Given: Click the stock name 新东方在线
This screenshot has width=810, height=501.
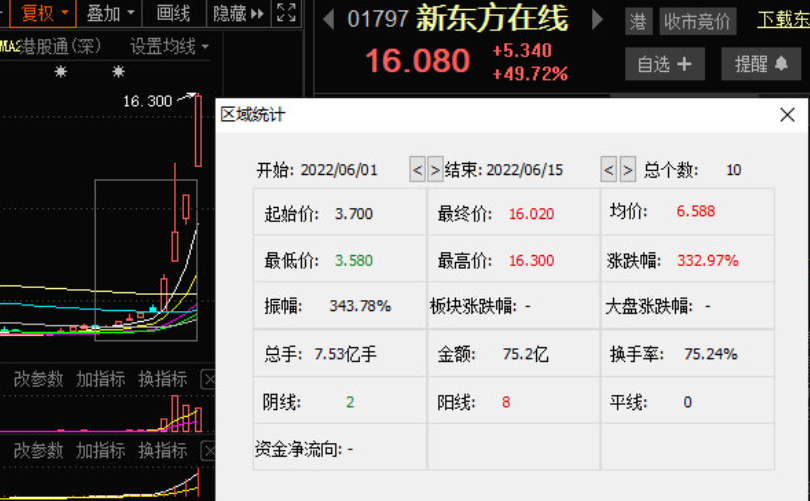Looking at the screenshot, I should [x=492, y=19].
